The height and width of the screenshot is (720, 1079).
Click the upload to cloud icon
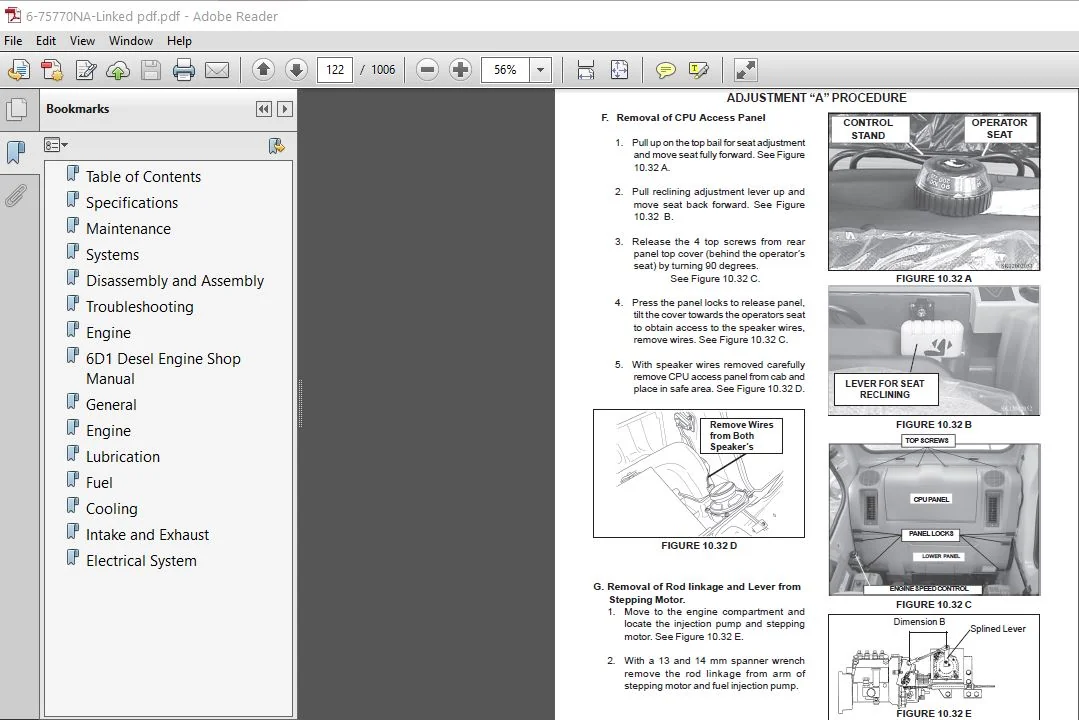(x=118, y=70)
